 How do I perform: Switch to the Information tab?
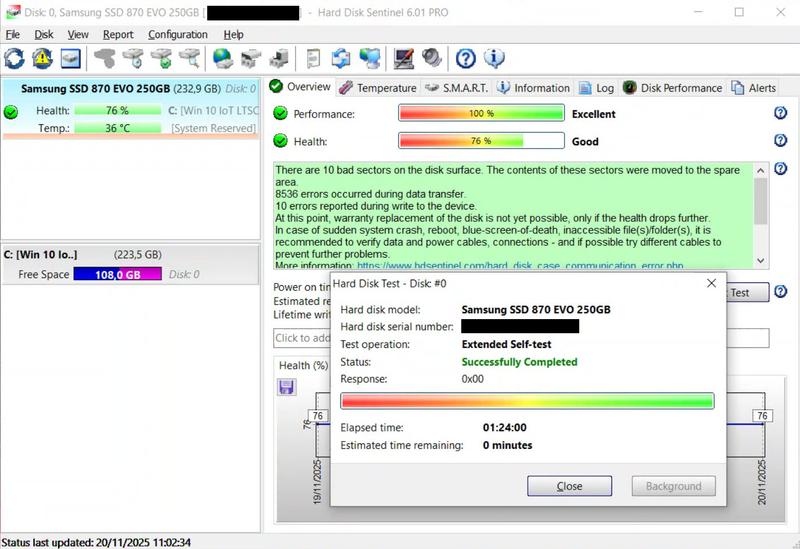pyautogui.click(x=533, y=88)
